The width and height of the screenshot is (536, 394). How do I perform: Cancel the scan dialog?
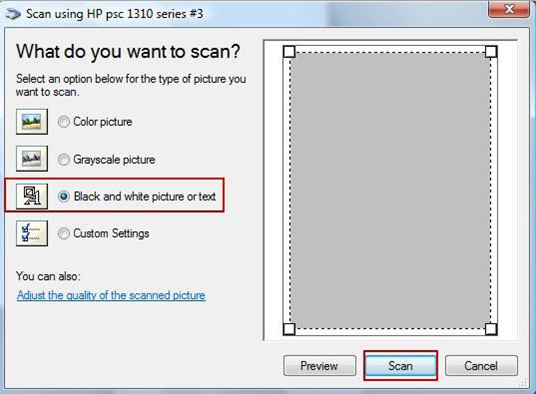click(x=481, y=366)
